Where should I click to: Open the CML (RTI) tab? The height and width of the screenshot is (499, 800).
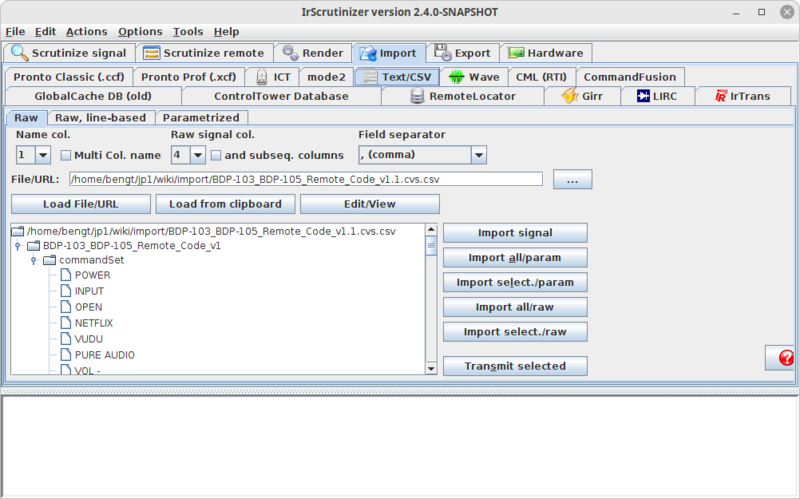pyautogui.click(x=541, y=77)
